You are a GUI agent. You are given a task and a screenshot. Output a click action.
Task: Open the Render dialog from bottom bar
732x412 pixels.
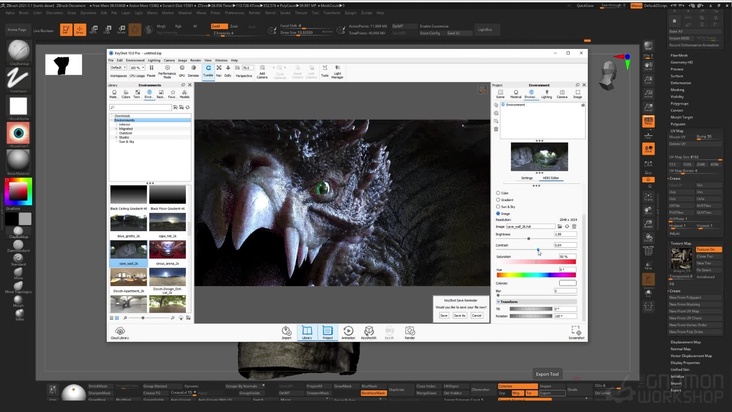[410, 332]
